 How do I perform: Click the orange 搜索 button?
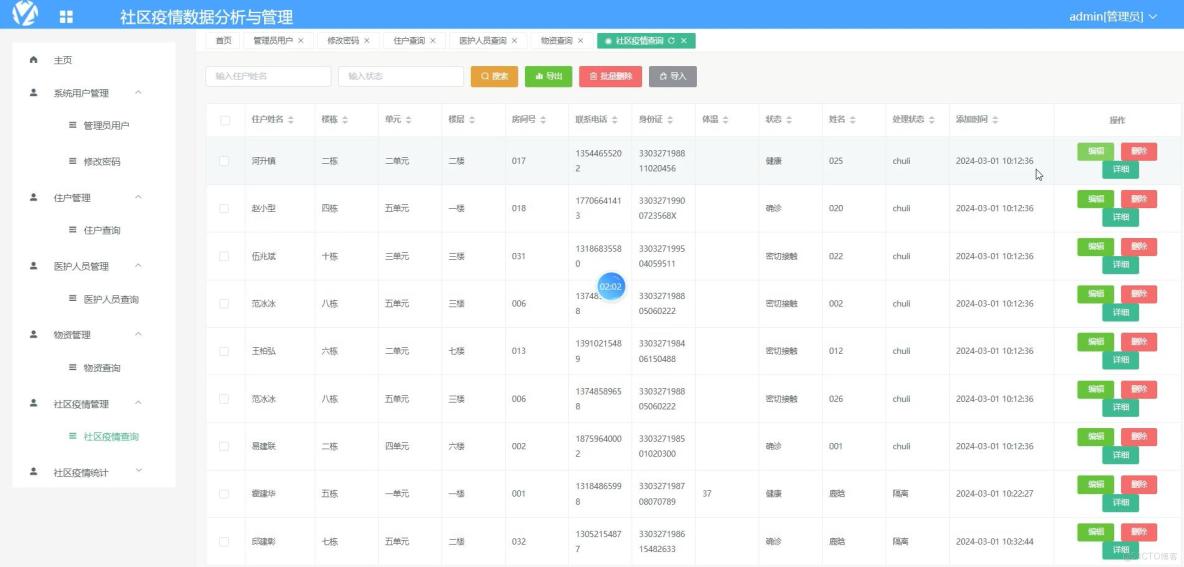[x=494, y=76]
